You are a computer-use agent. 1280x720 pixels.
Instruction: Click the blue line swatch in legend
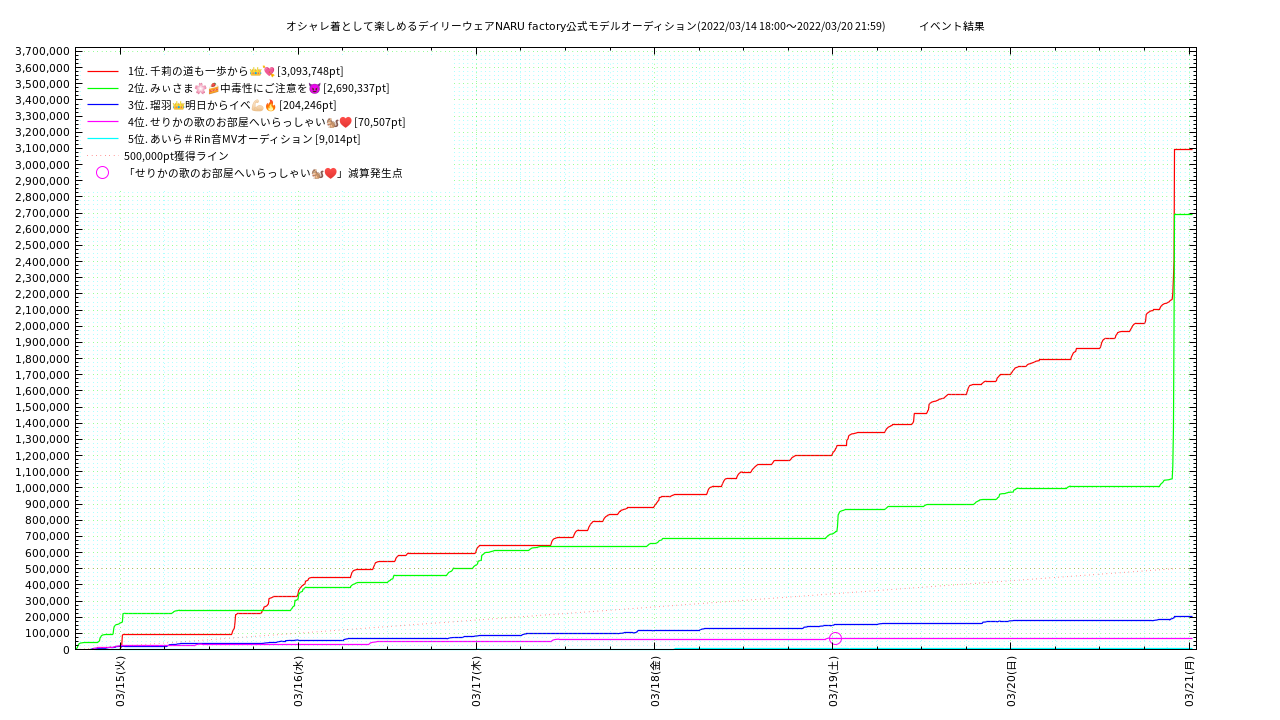[103, 105]
